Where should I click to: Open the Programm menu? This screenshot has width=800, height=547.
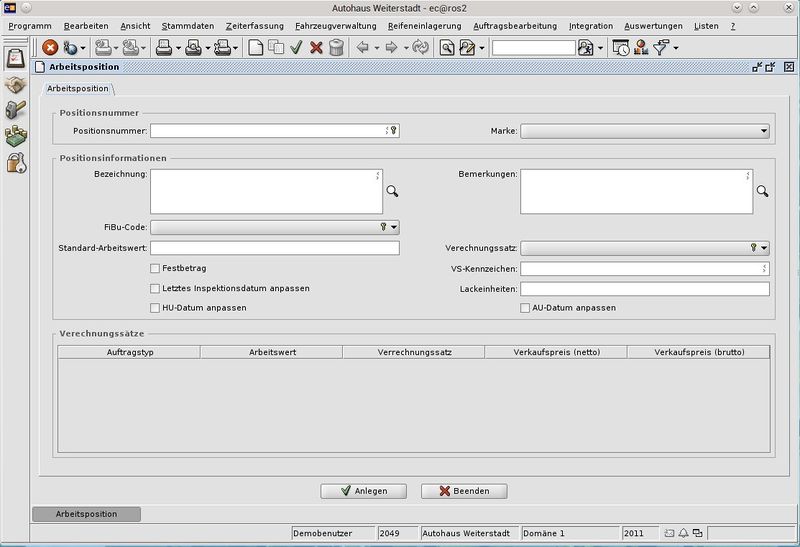point(30,26)
